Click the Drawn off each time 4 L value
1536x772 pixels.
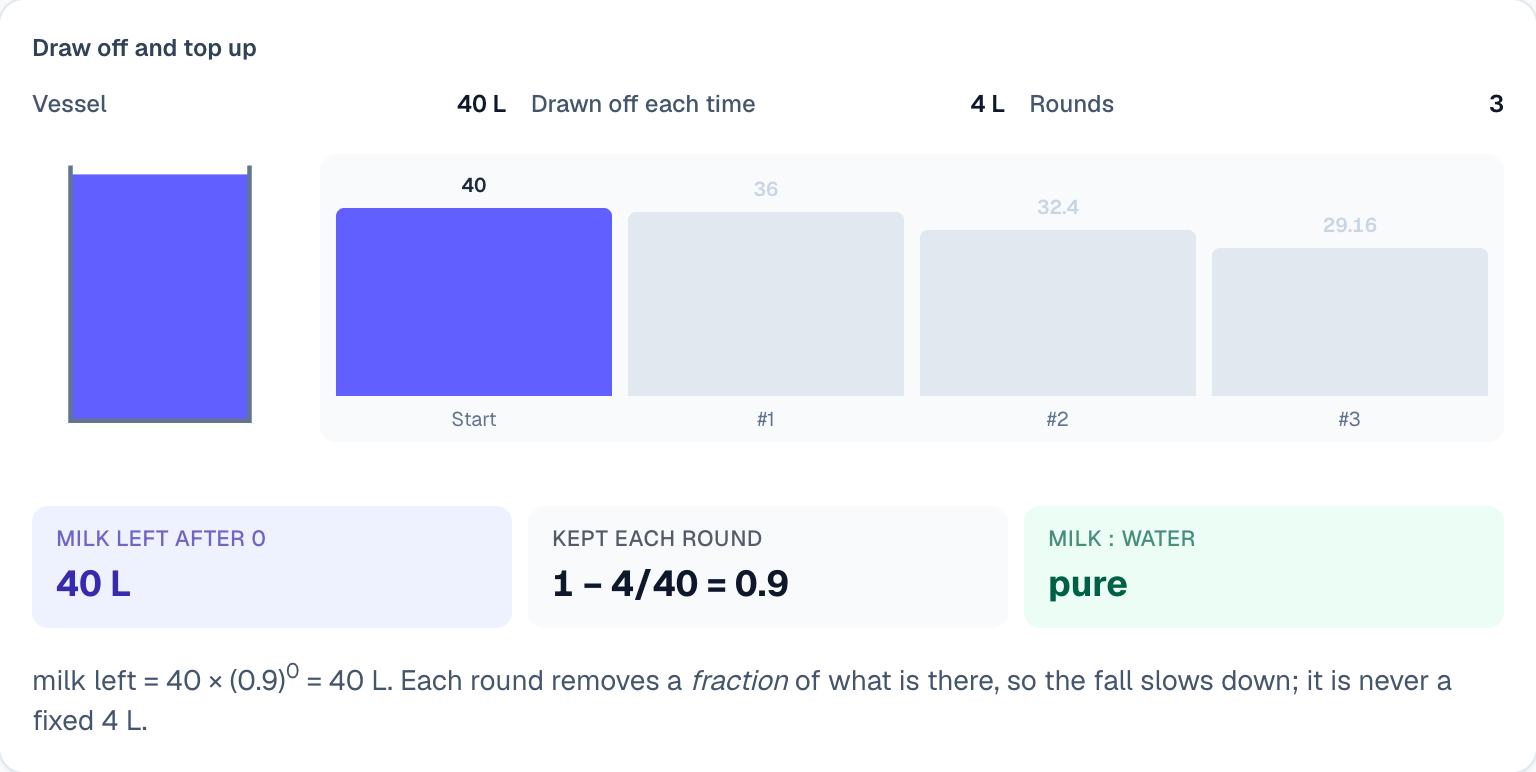point(988,104)
